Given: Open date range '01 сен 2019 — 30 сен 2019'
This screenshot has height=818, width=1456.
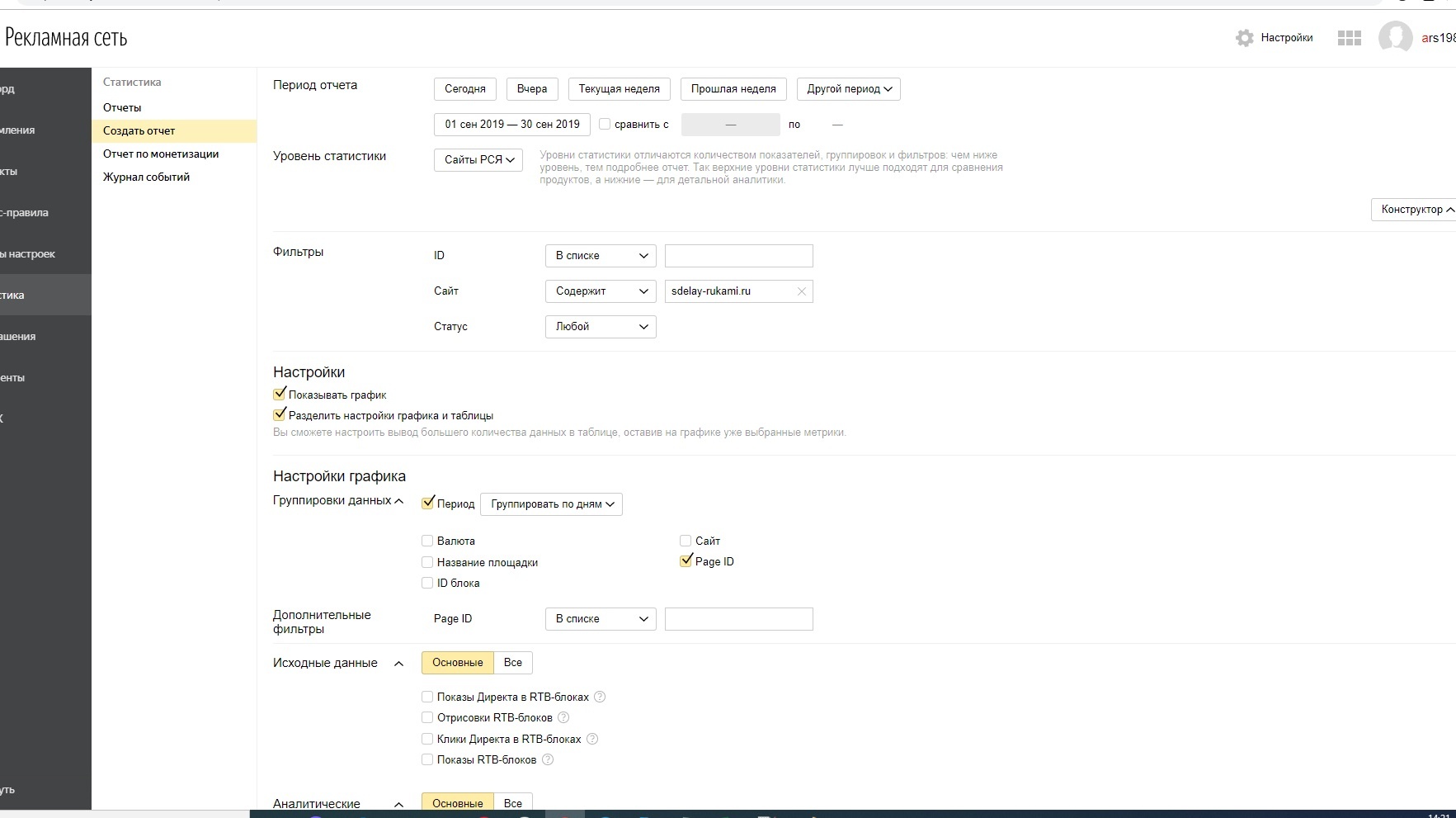Looking at the screenshot, I should tap(512, 125).
